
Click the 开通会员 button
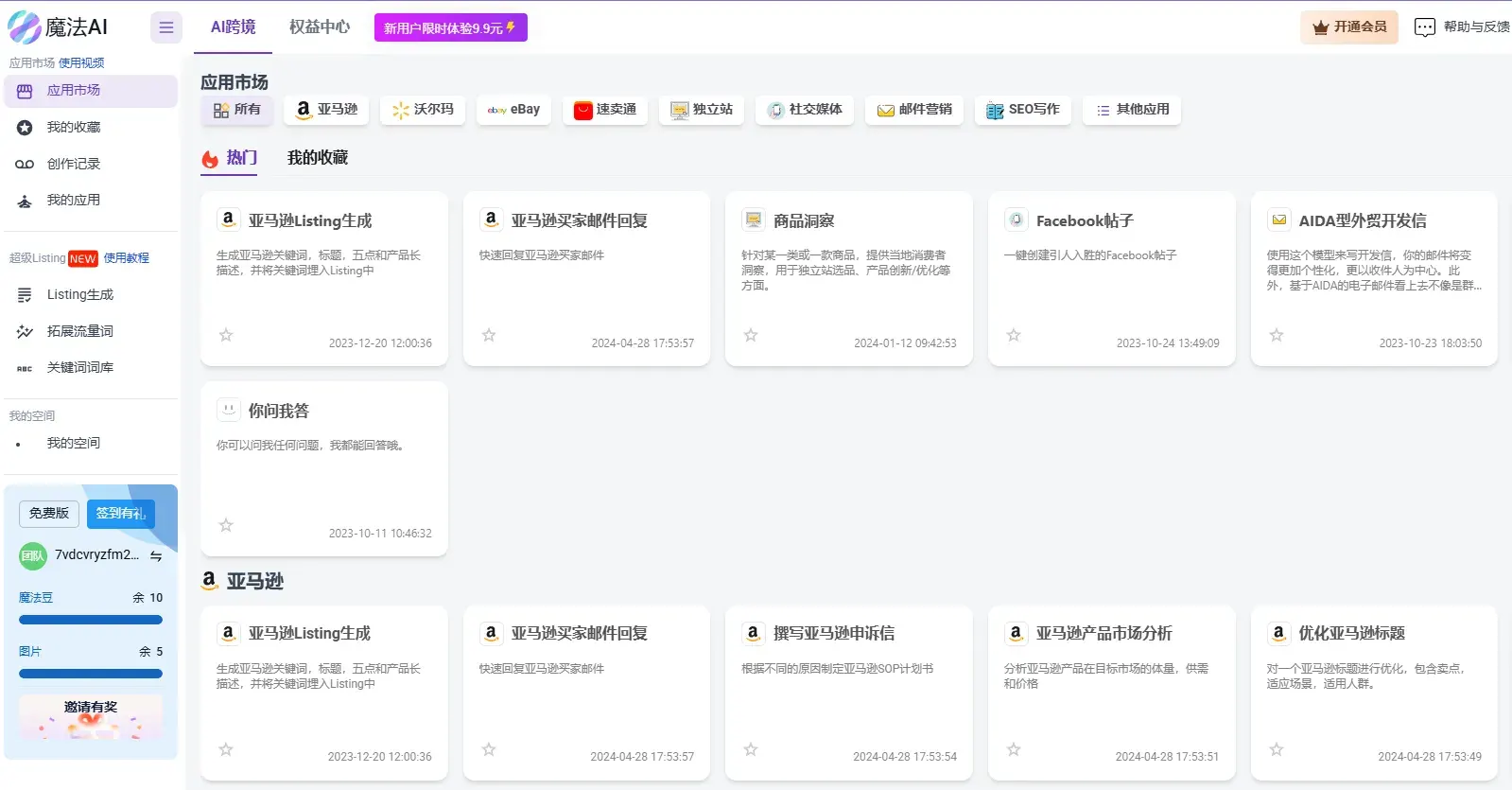pos(1349,27)
